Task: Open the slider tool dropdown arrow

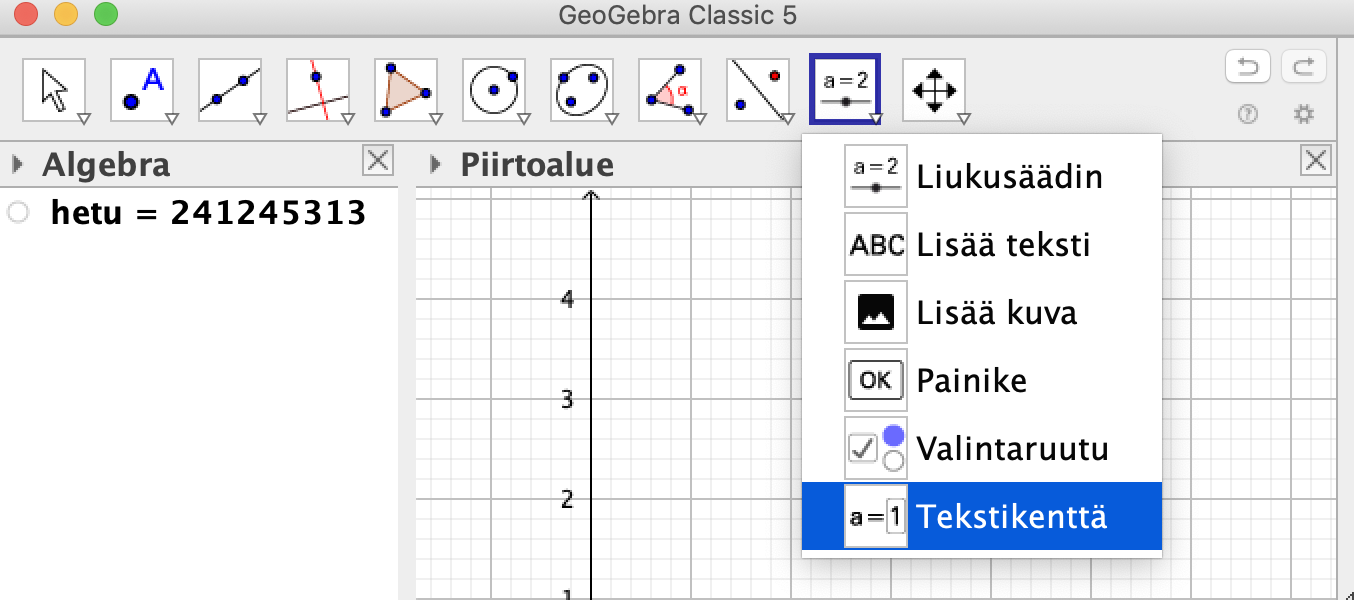Action: tap(876, 120)
